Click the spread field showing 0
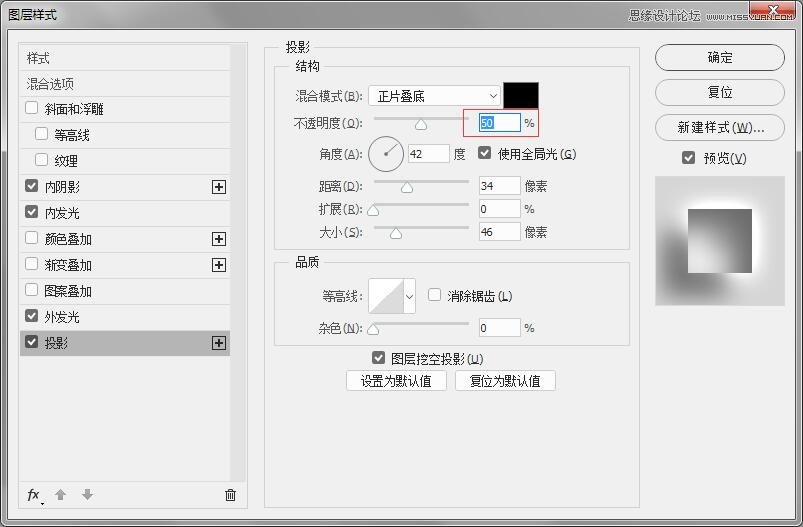This screenshot has width=803, height=527. click(x=500, y=209)
